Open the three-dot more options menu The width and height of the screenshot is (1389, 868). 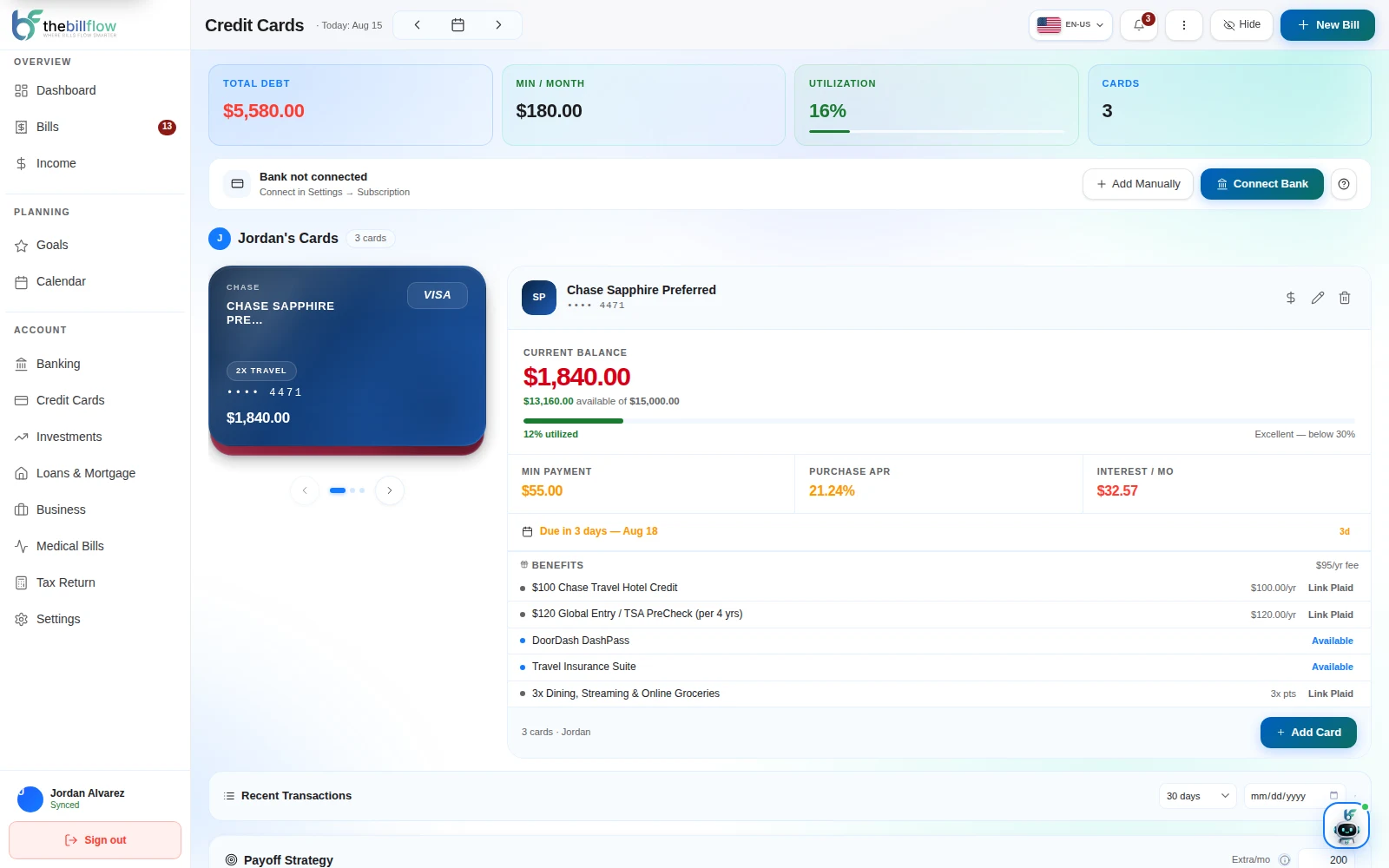click(1184, 25)
